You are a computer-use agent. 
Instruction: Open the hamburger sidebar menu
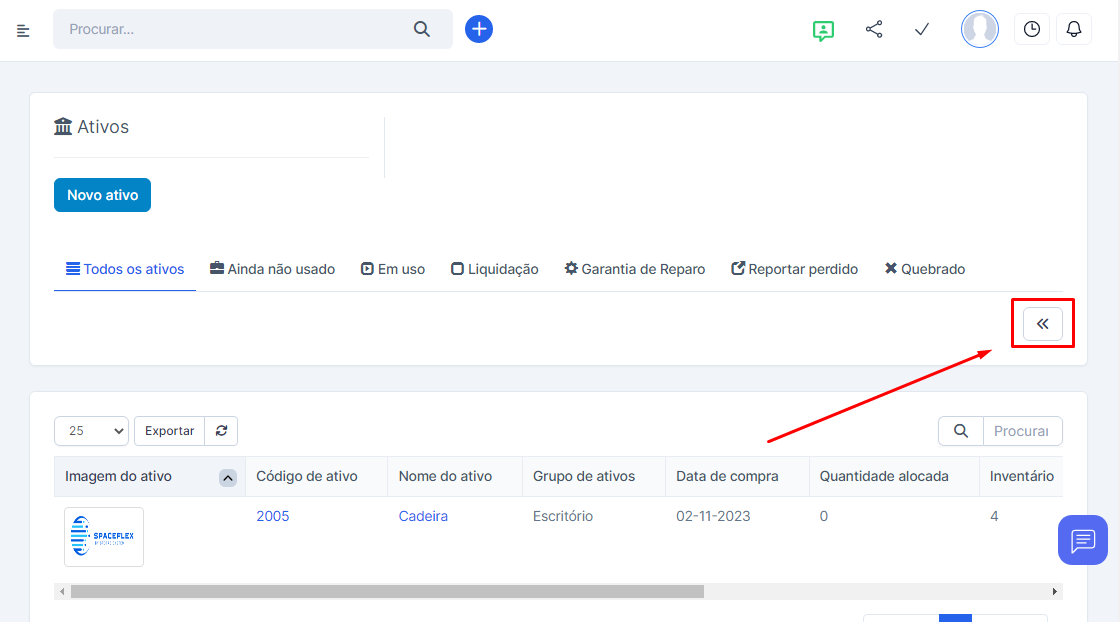pos(24,30)
